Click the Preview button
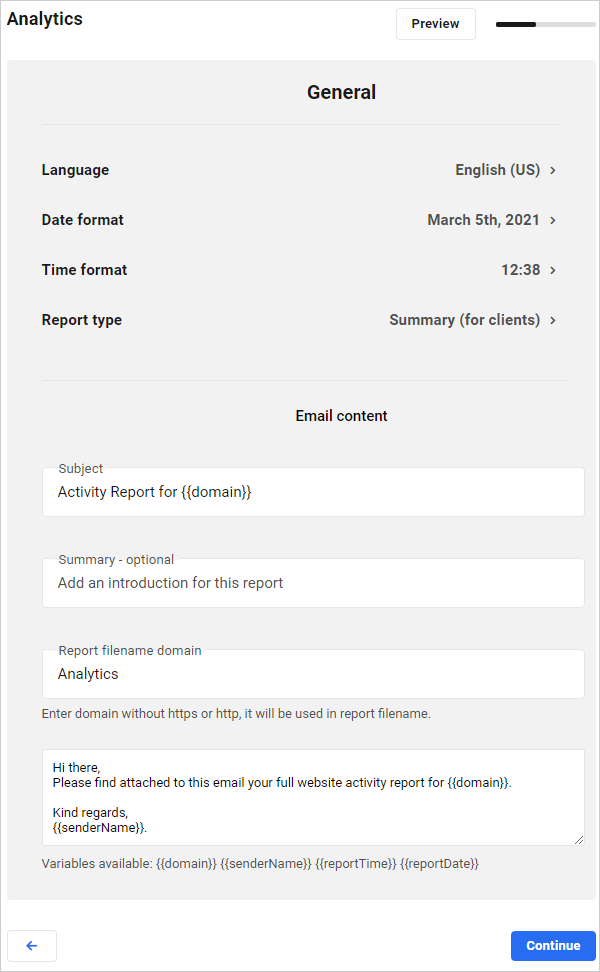The image size is (600, 972). click(435, 23)
